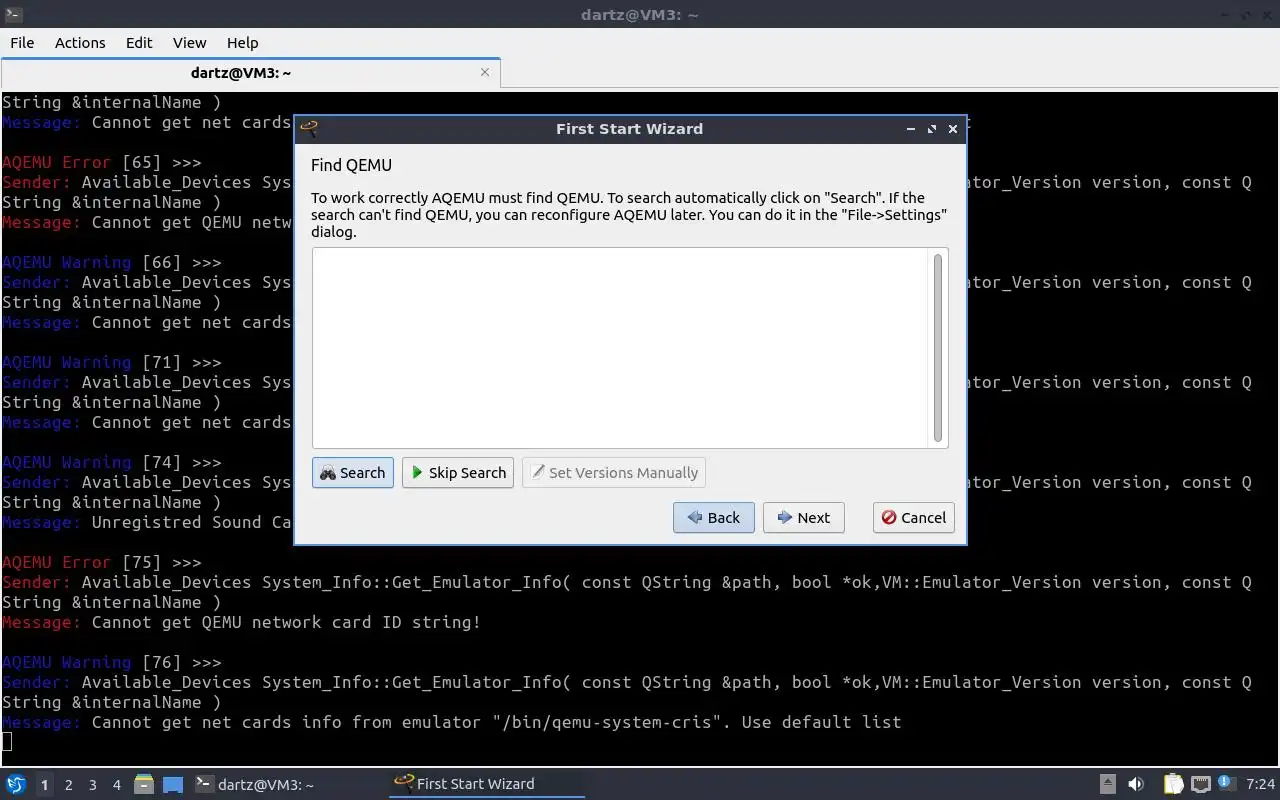Click the Search button with binoculars icon

point(353,473)
